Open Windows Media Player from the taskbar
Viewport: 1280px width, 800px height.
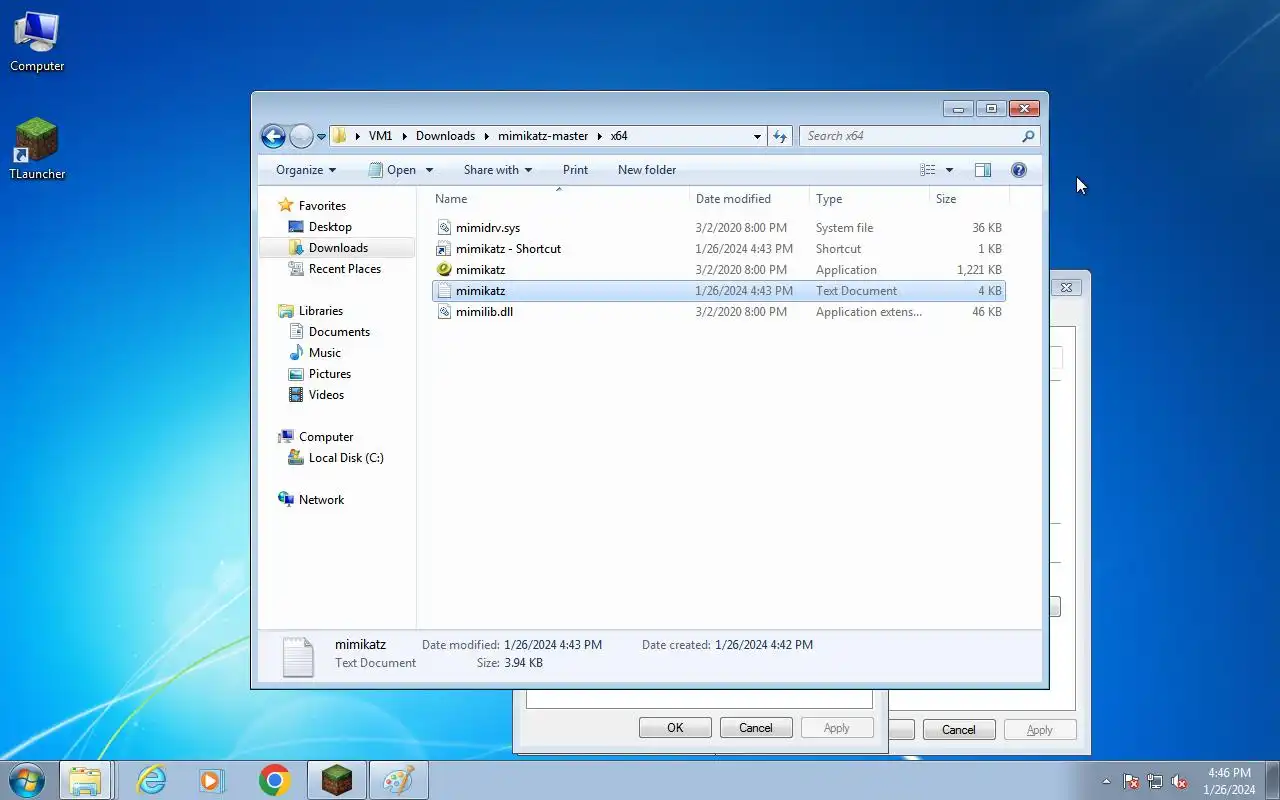point(212,781)
